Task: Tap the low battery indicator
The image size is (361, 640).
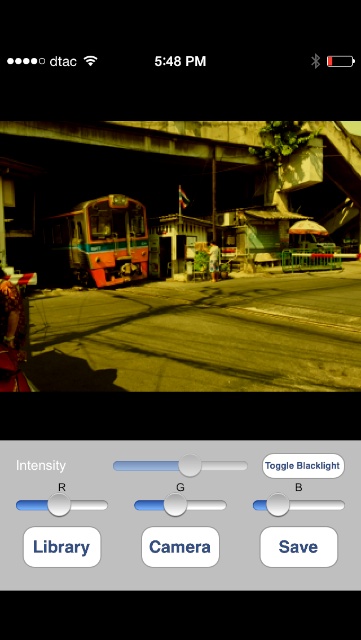Action: 341,61
